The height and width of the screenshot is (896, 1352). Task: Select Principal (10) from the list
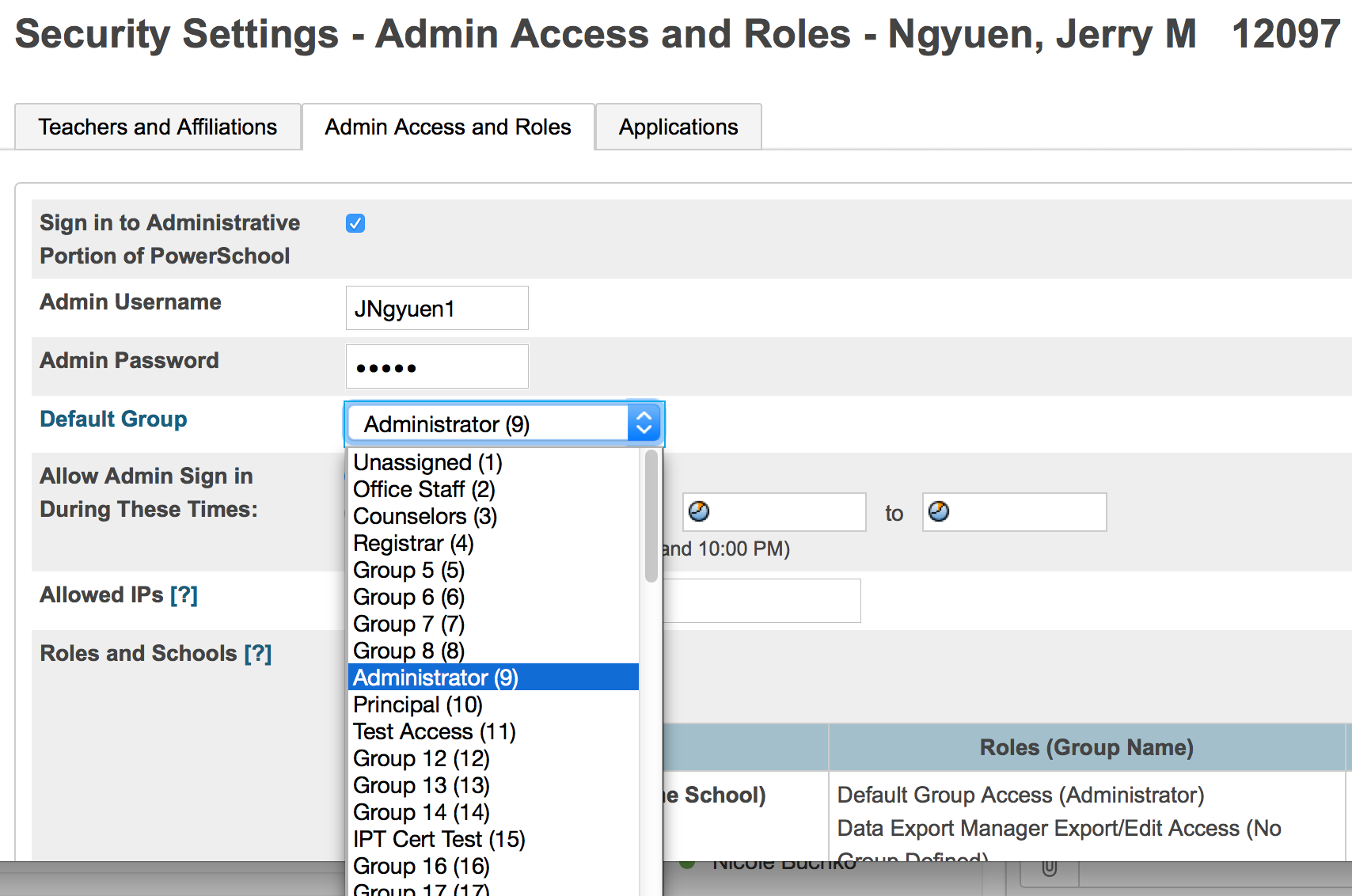[418, 704]
